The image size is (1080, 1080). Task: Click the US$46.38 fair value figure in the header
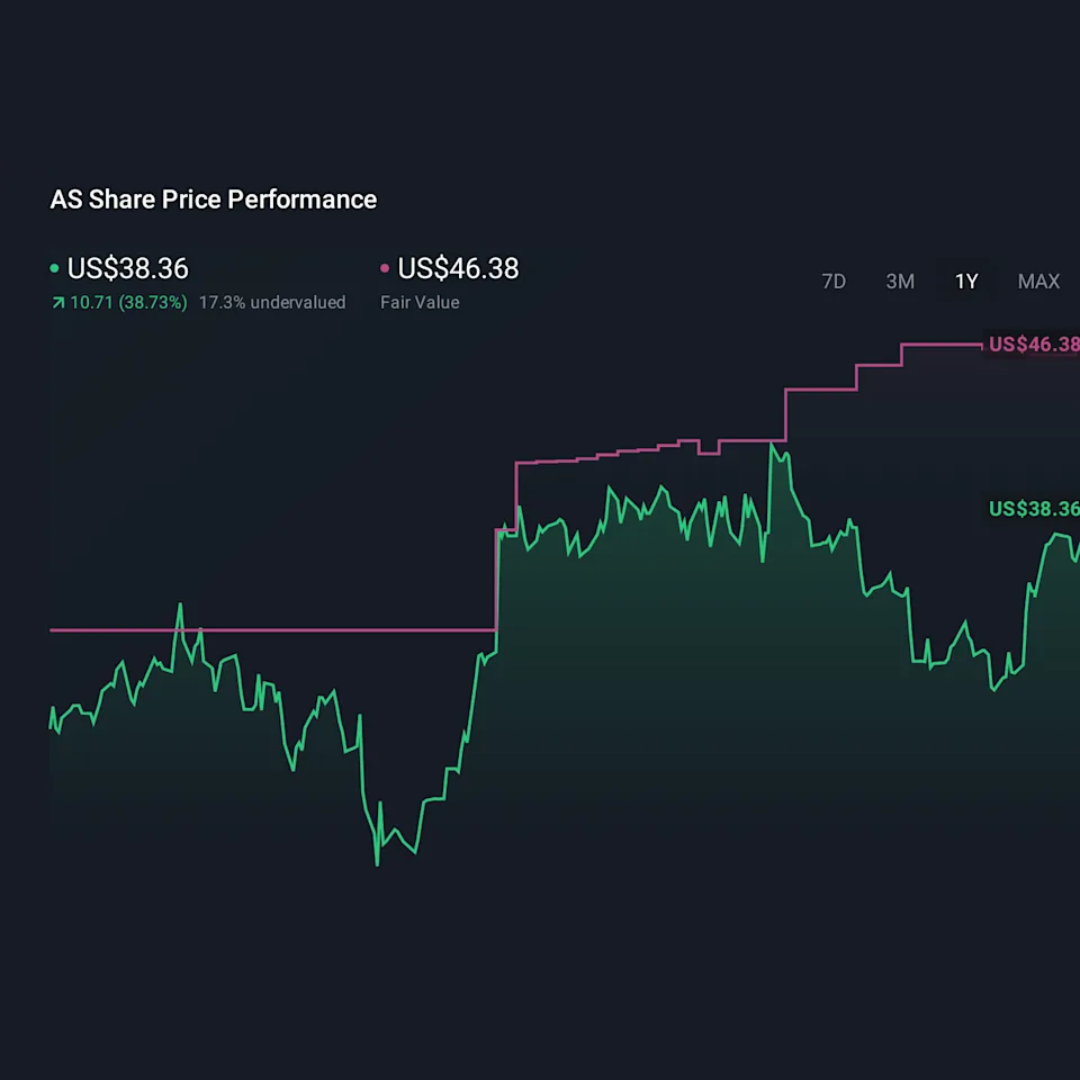(458, 269)
